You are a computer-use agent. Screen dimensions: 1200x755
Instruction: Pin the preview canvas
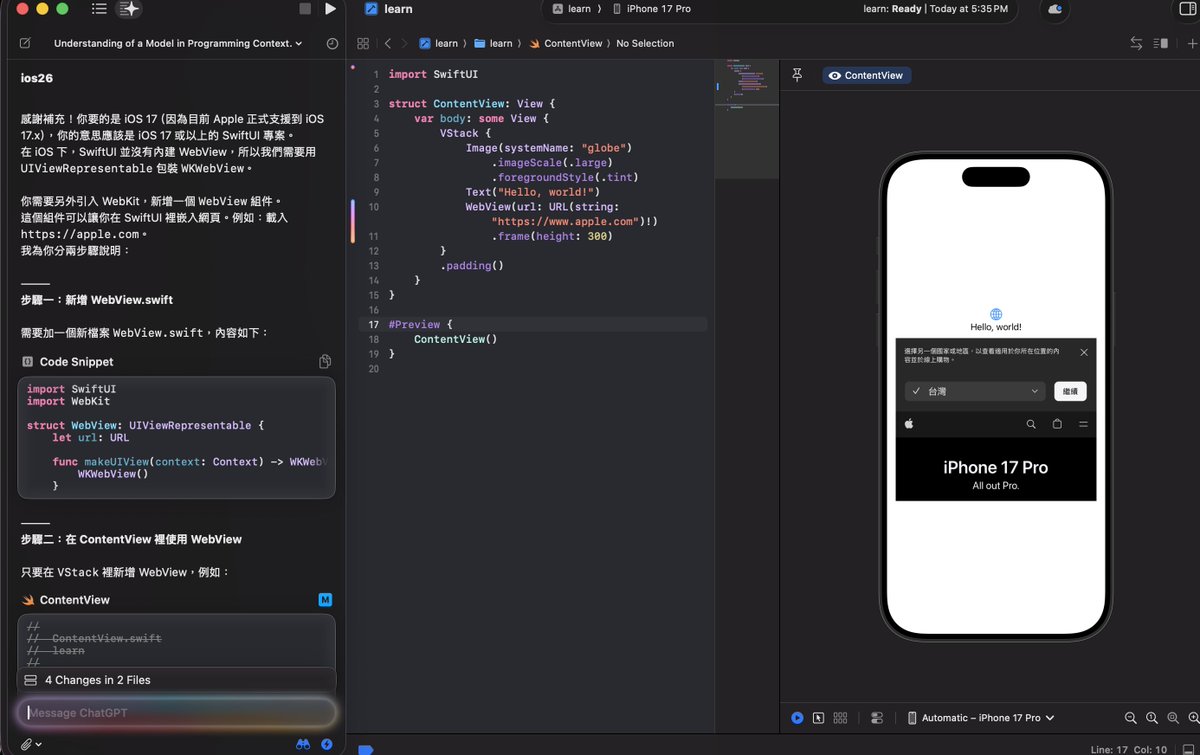click(x=797, y=75)
